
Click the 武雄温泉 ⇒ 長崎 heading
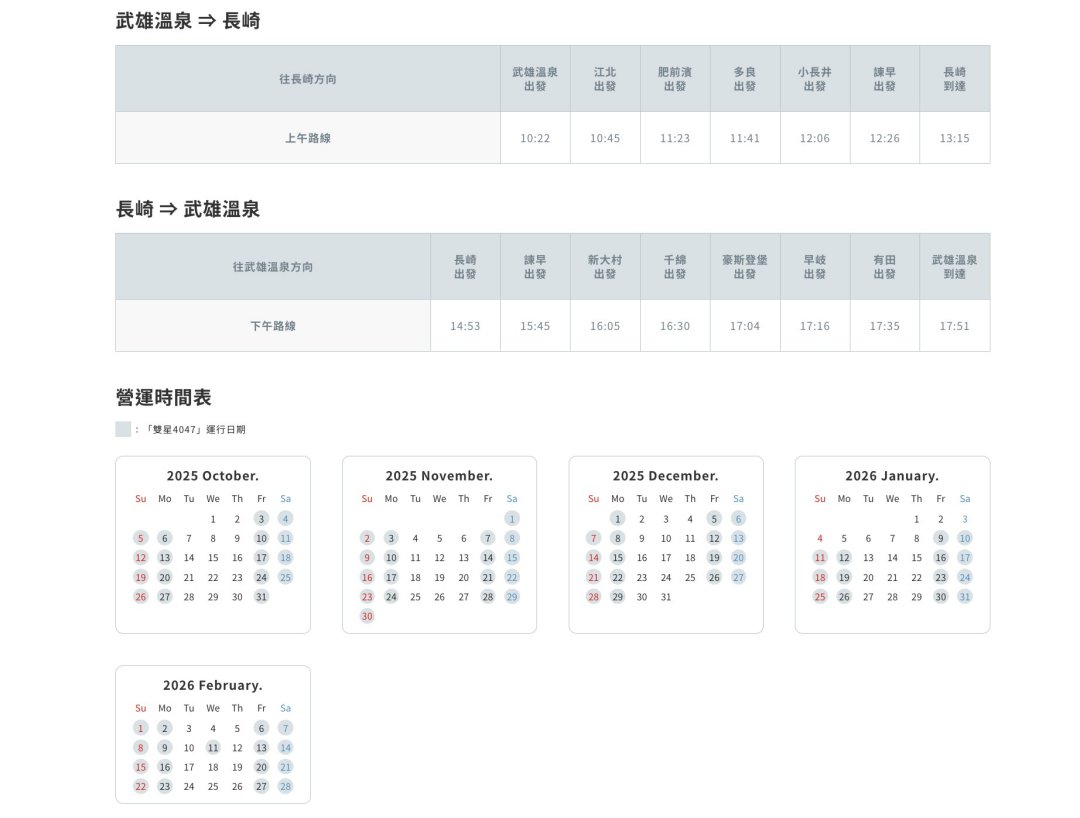pyautogui.click(x=188, y=21)
